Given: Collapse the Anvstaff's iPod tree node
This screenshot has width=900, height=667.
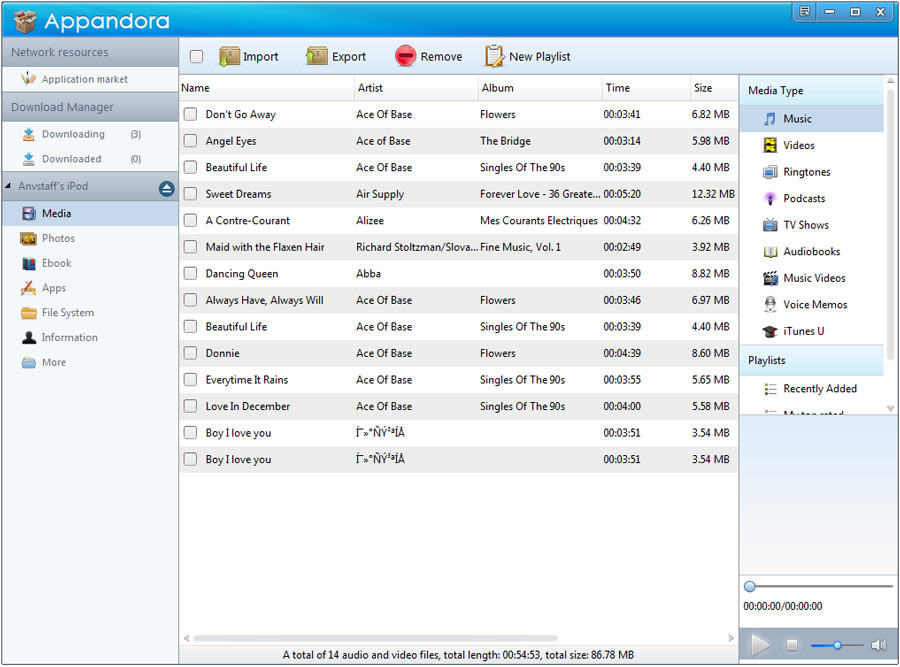Looking at the screenshot, I should (8, 185).
